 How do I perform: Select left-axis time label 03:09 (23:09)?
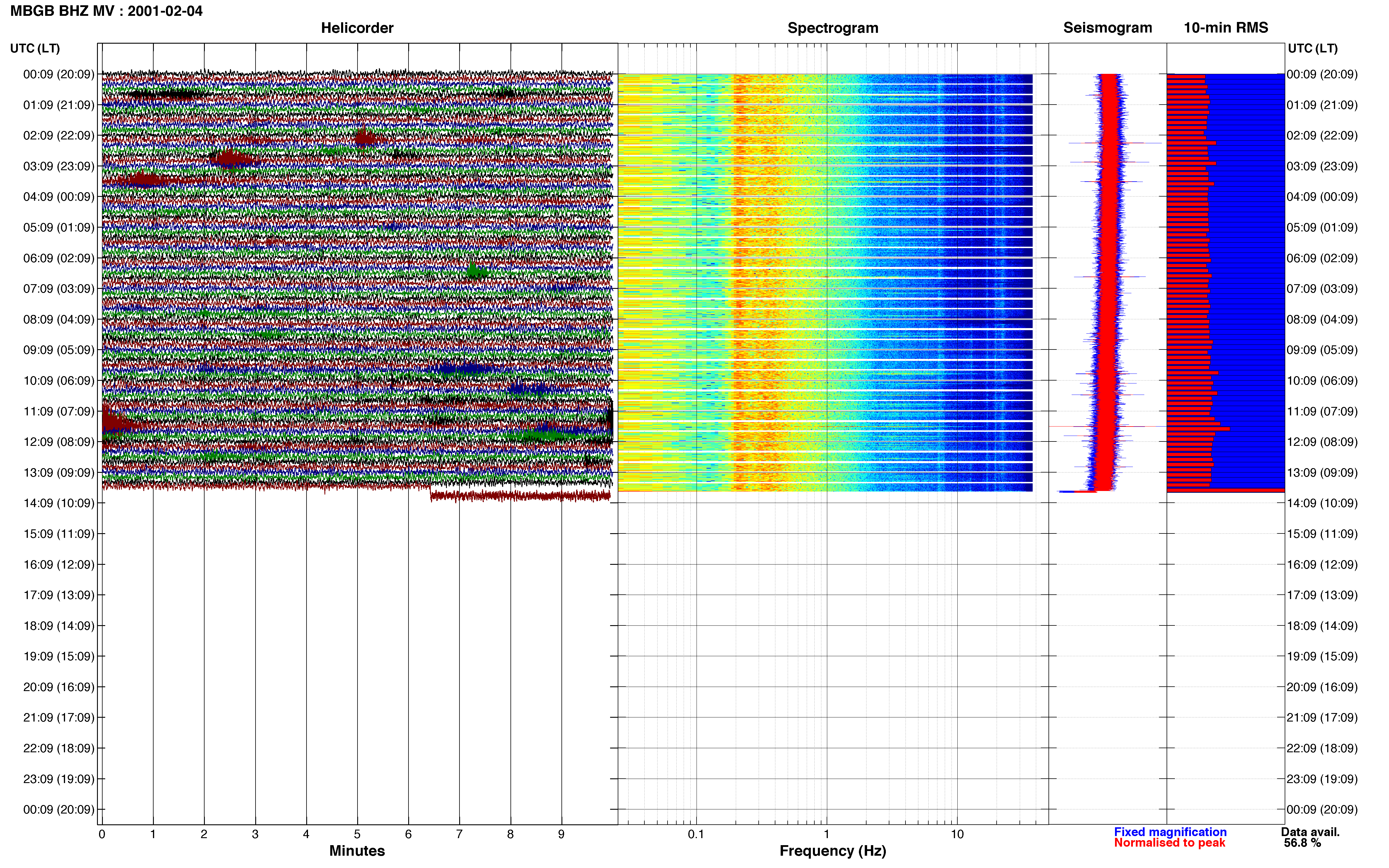(x=59, y=166)
